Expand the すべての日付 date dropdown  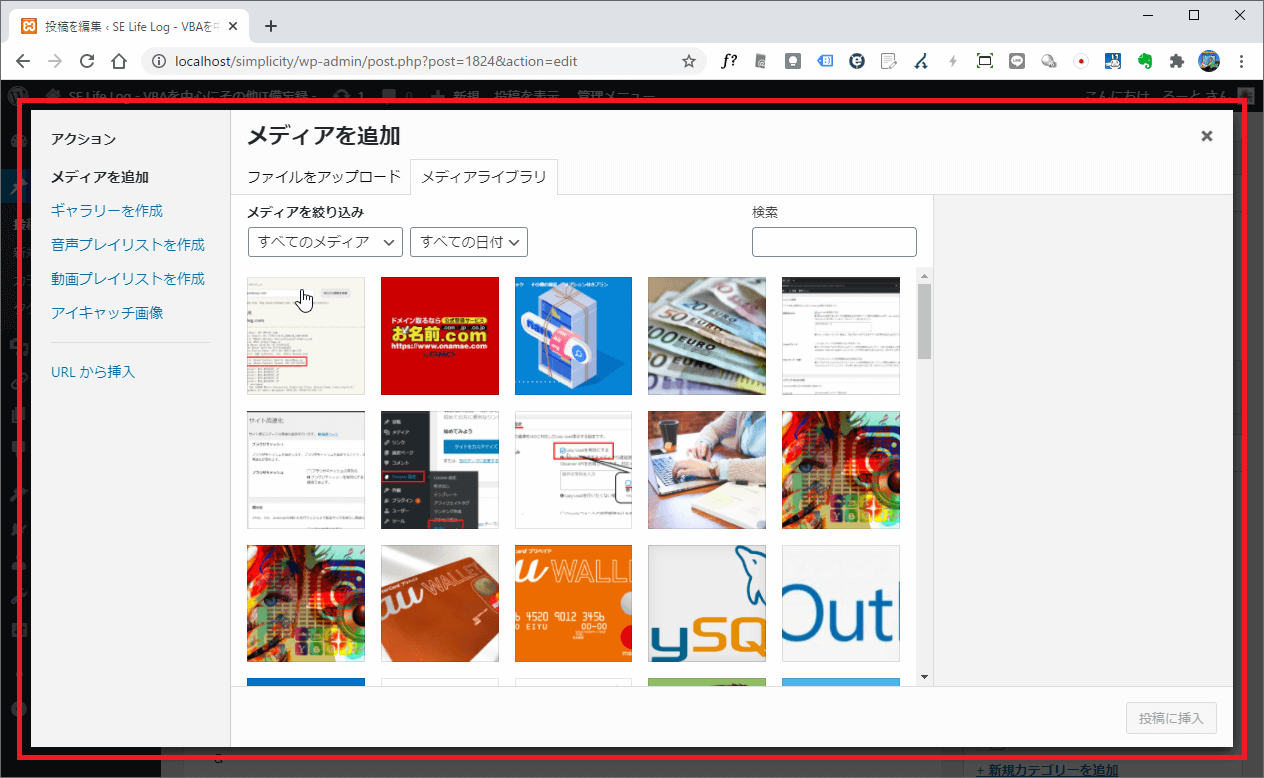click(468, 242)
